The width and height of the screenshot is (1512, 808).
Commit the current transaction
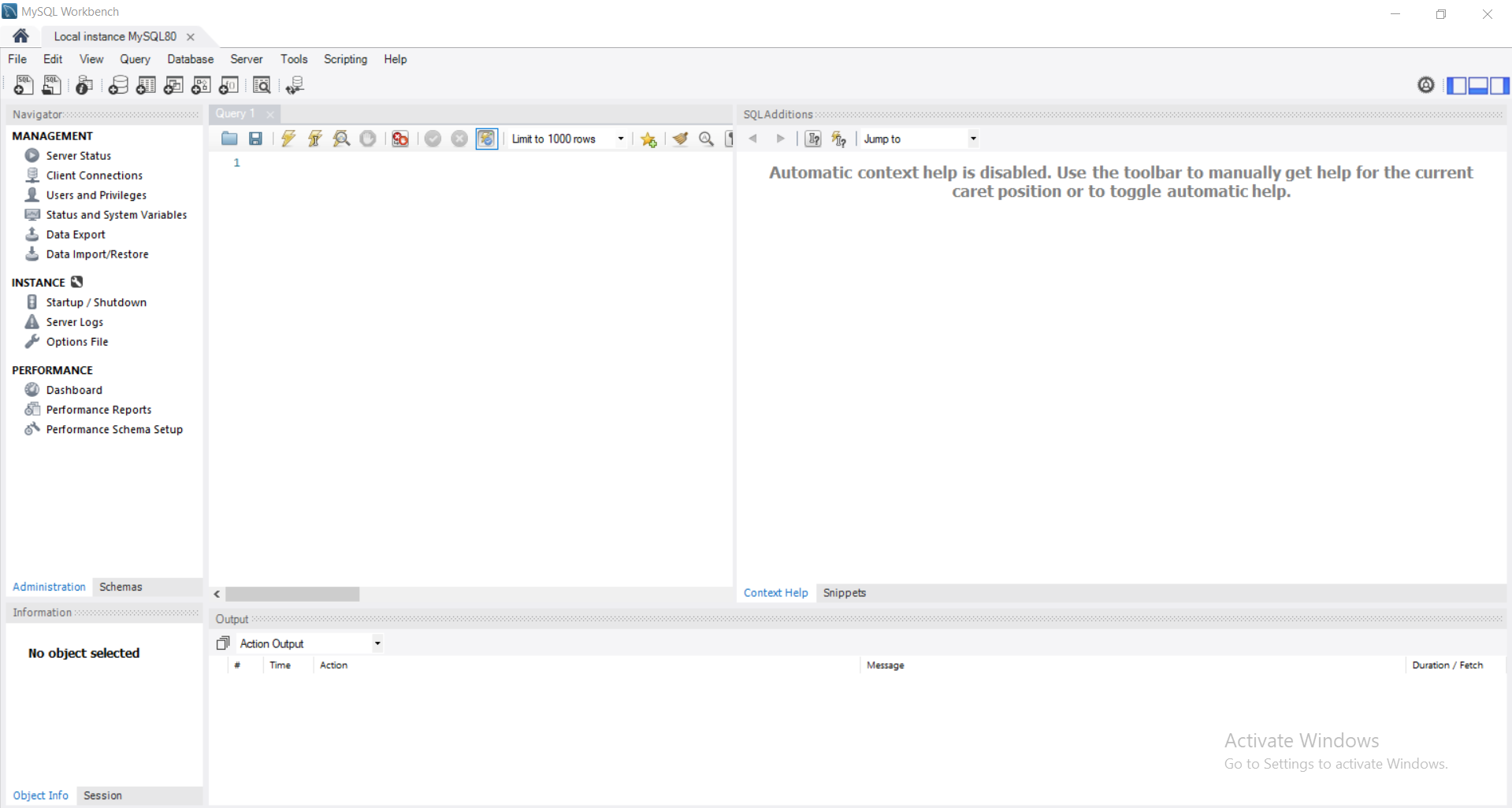click(433, 139)
